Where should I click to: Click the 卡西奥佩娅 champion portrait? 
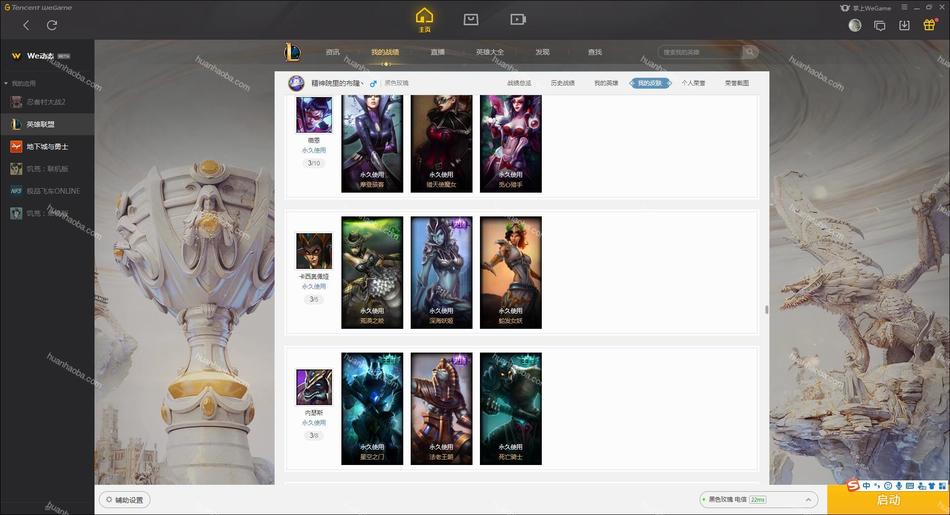click(314, 250)
